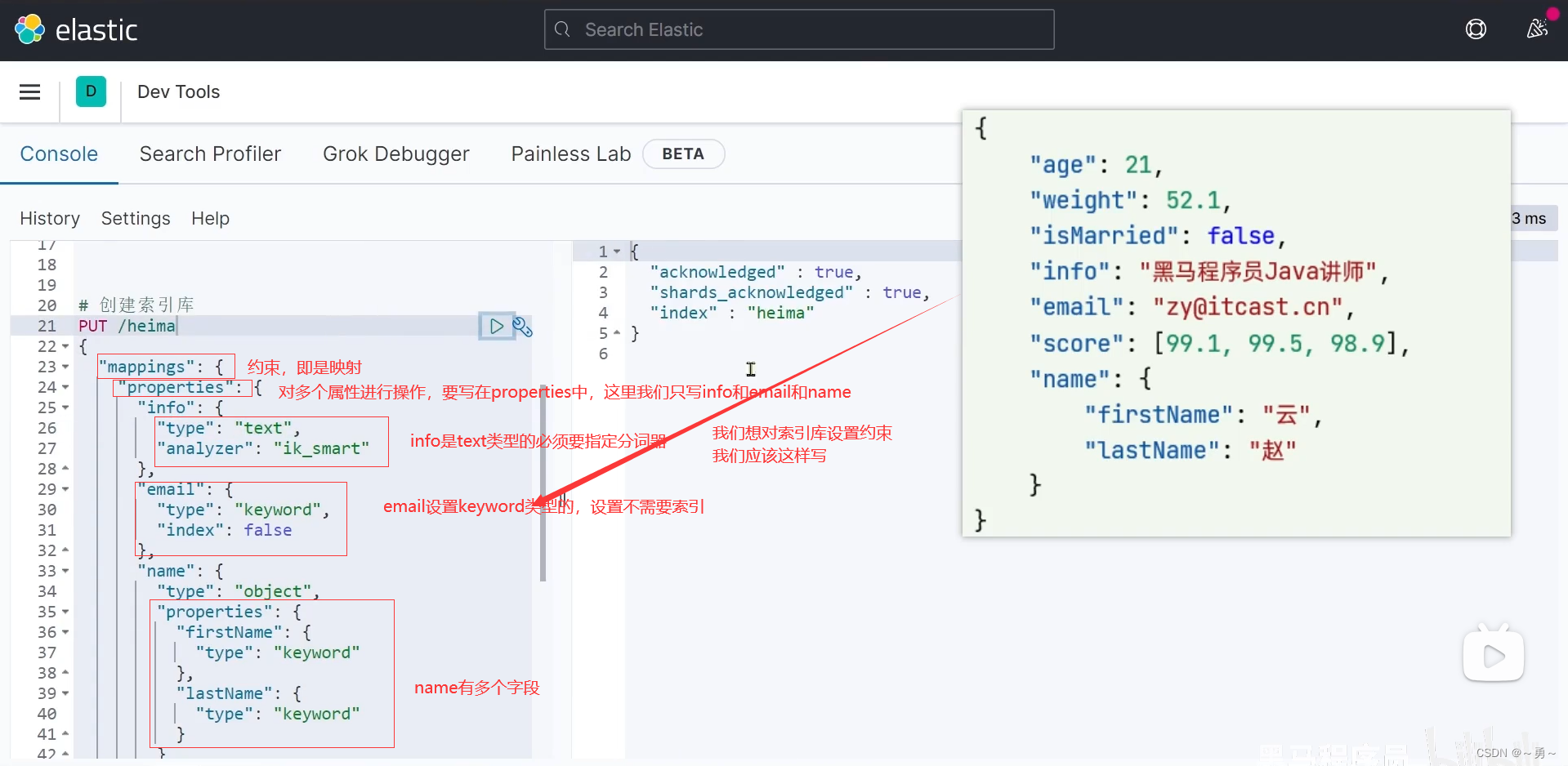This screenshot has width=1568, height=766.
Task: Click the PUT /heima request line
Action: point(127,326)
